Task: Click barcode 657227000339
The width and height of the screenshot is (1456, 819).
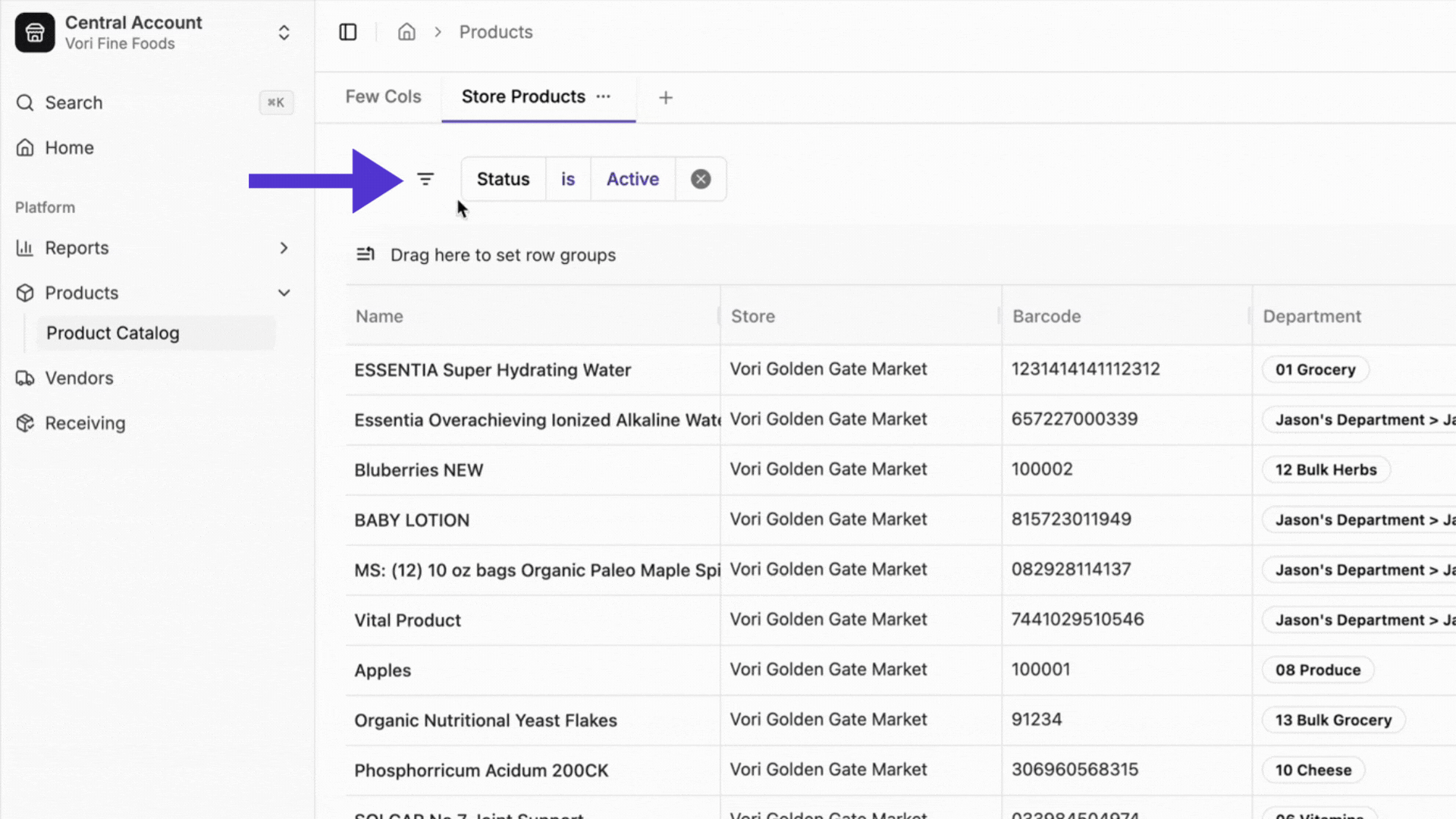Action: tap(1074, 419)
